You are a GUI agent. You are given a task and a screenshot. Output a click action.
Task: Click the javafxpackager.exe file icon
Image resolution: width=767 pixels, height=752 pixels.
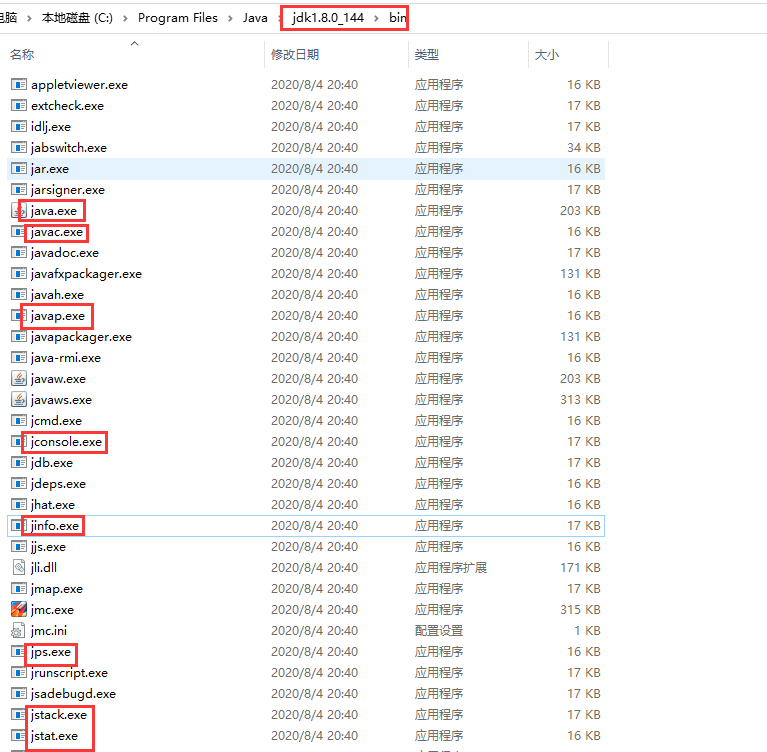19,274
